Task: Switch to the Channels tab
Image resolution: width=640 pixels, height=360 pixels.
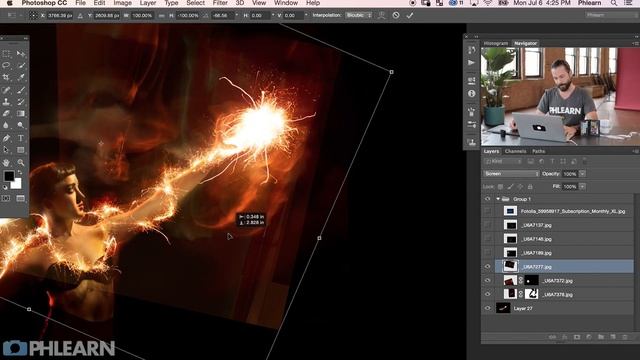Action: [x=516, y=151]
